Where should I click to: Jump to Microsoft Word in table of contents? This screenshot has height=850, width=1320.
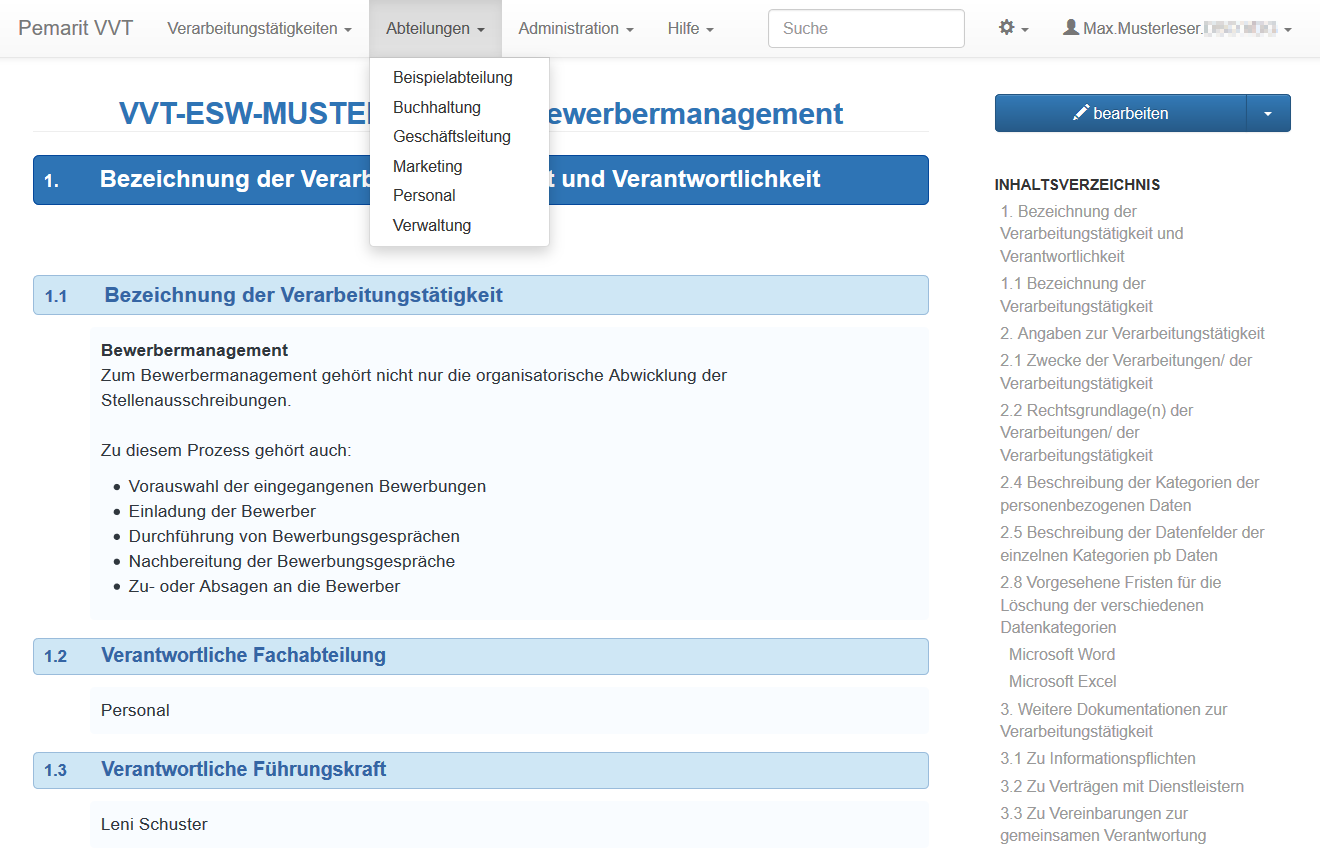(x=1061, y=655)
